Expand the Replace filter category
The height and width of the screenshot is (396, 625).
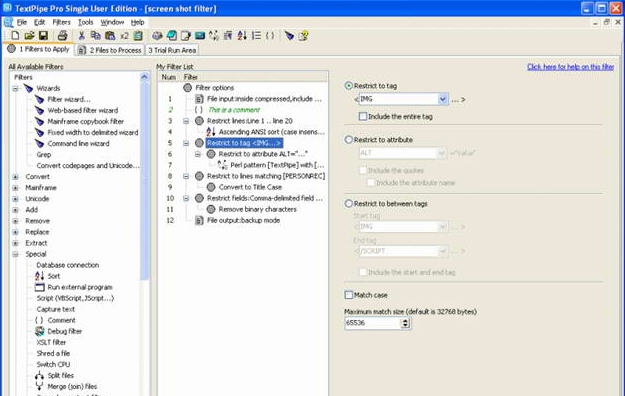16,232
